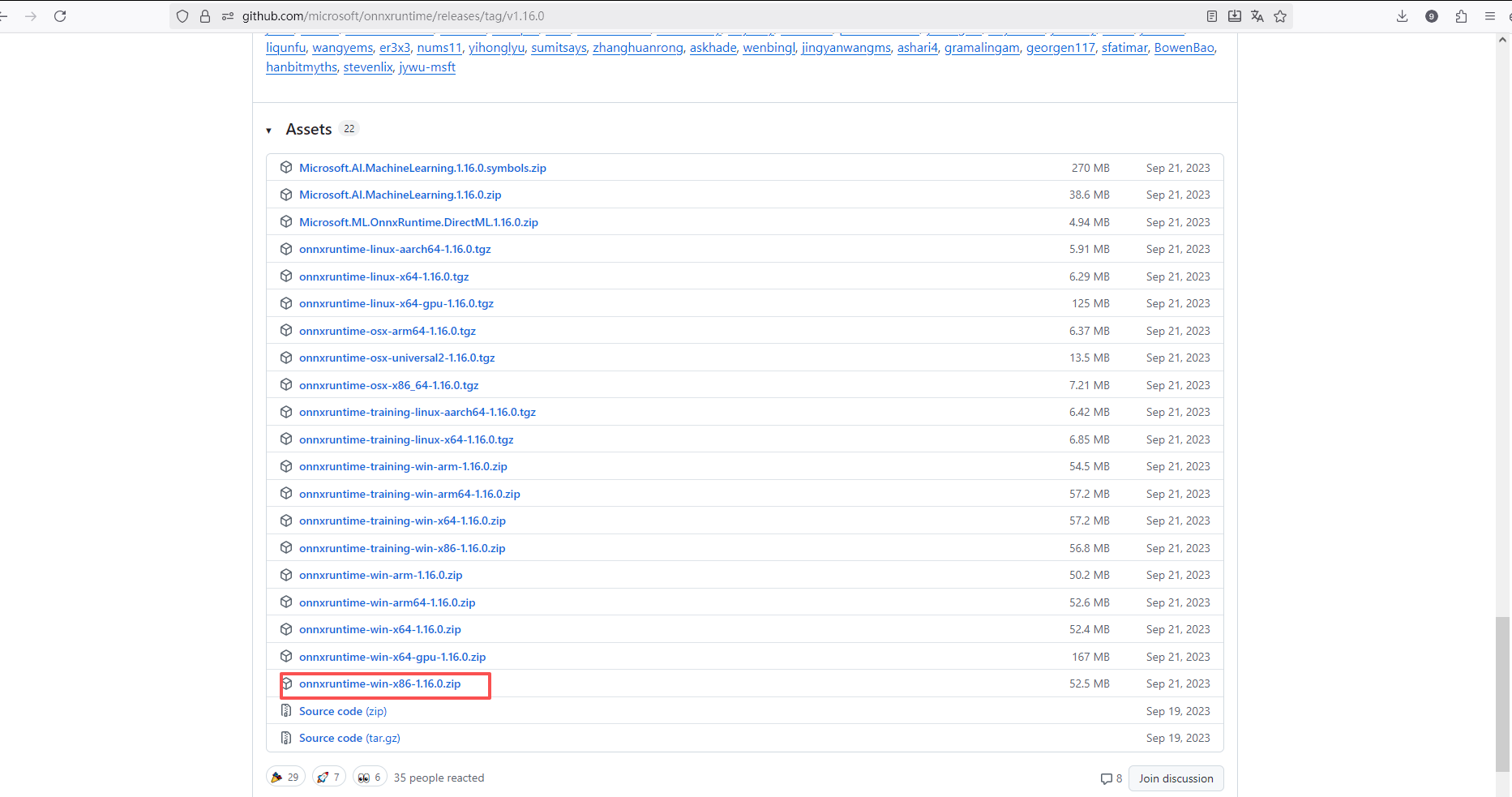Click file-zip icon beside Source code (tar.gz)

point(286,738)
